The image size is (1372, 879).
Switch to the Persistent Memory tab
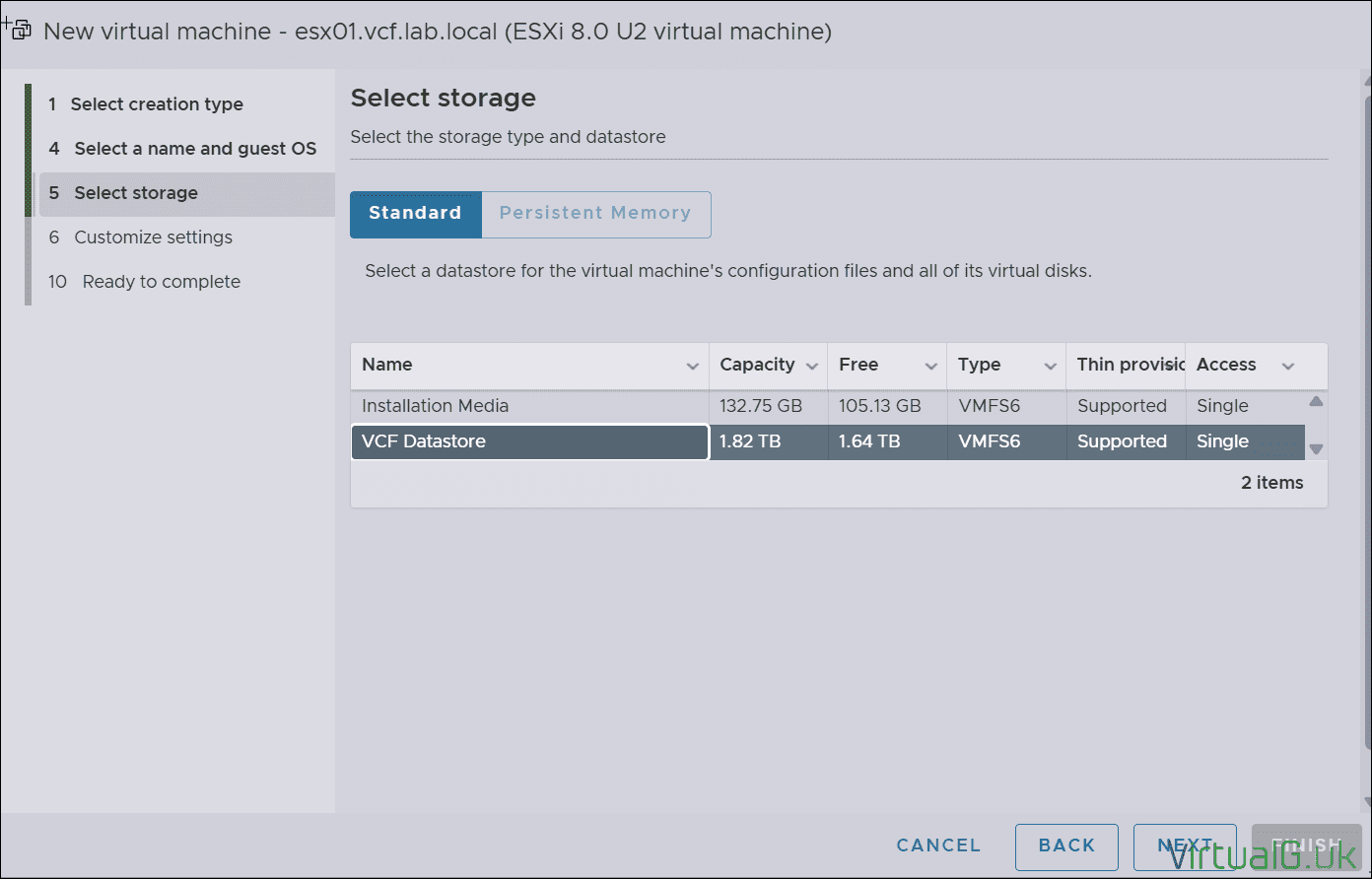595,214
